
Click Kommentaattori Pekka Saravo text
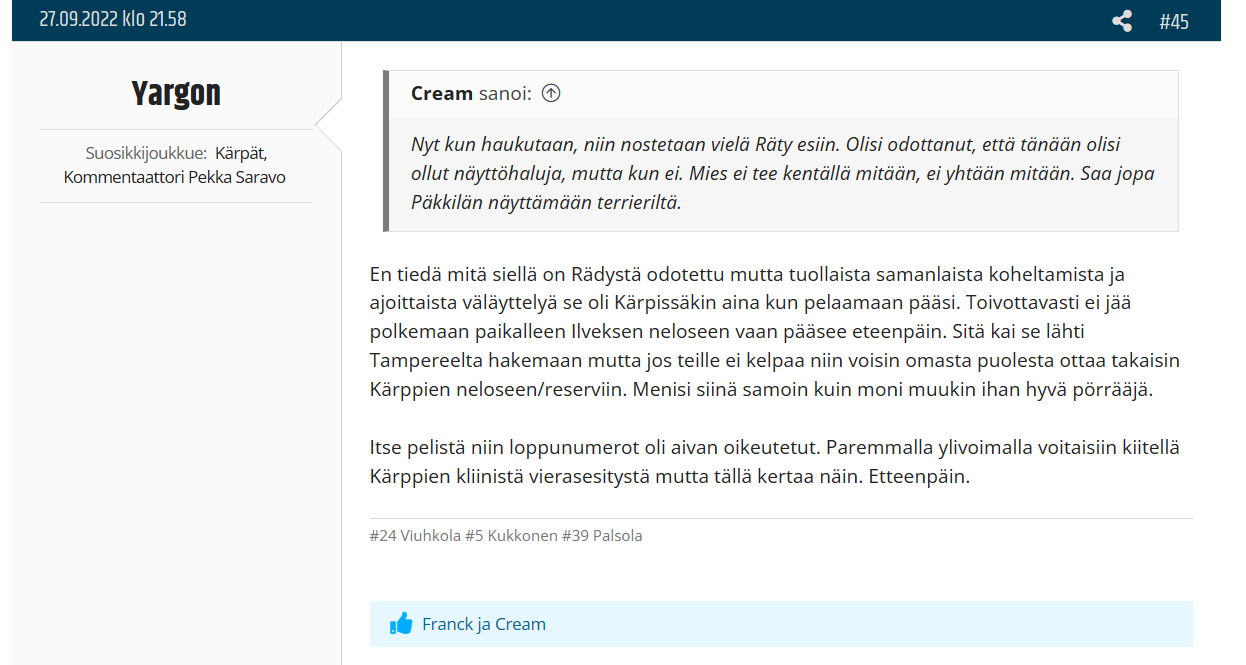pyautogui.click(x=176, y=177)
